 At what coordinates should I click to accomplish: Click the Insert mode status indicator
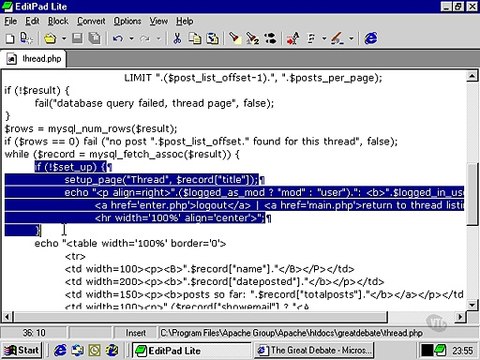(135, 333)
